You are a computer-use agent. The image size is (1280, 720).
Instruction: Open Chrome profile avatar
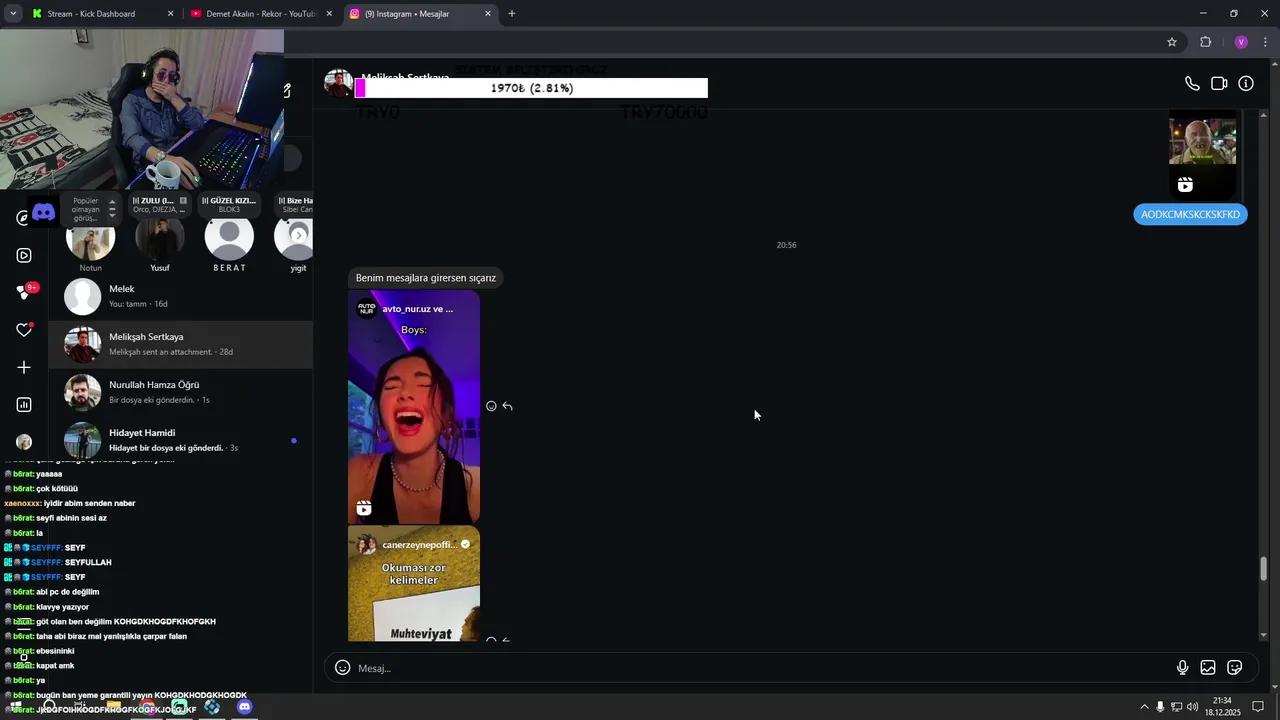coord(1241,42)
